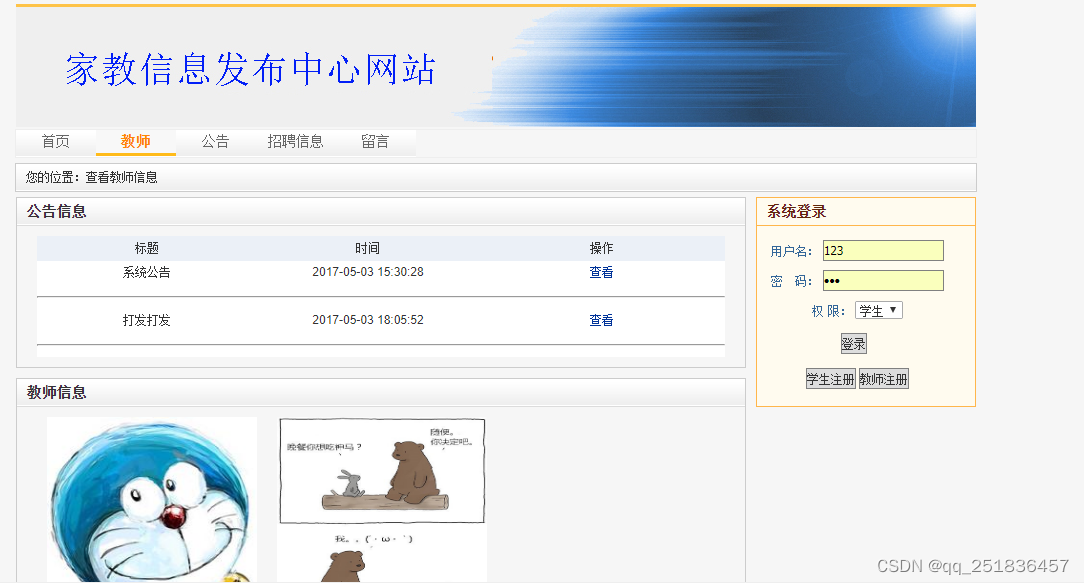Open the bear comic teacher thumbnail
Viewport: 1084px width, 584px height.
[382, 499]
